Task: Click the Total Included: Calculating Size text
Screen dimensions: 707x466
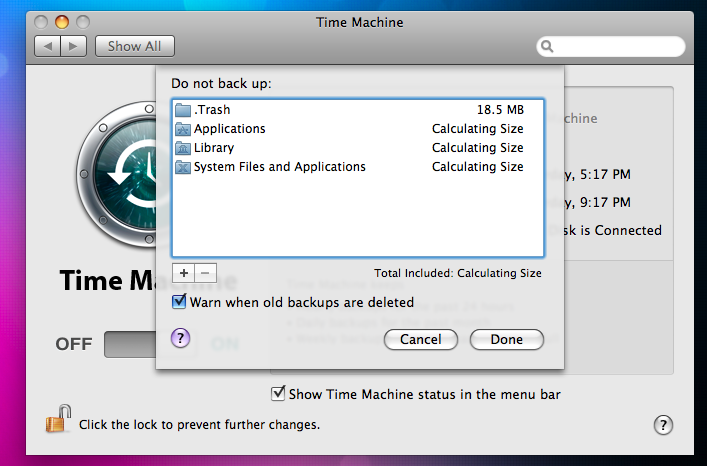Action: 458,273
